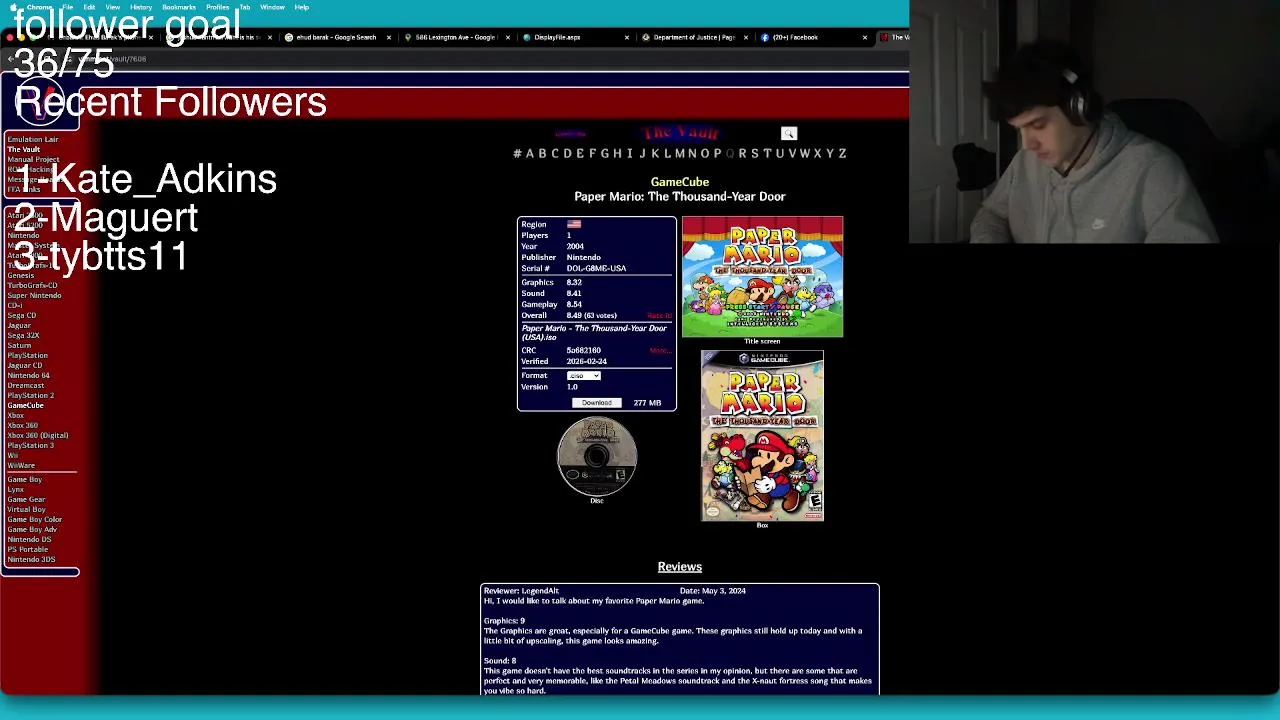The height and width of the screenshot is (720, 1280).
Task: Select Nintendo 3DS in the handheld list
Action: (x=31, y=559)
